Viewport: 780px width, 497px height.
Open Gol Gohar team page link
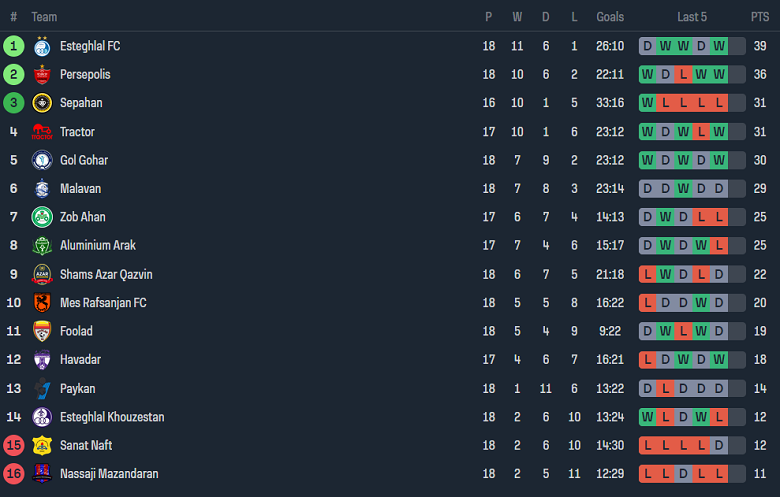(x=84, y=160)
